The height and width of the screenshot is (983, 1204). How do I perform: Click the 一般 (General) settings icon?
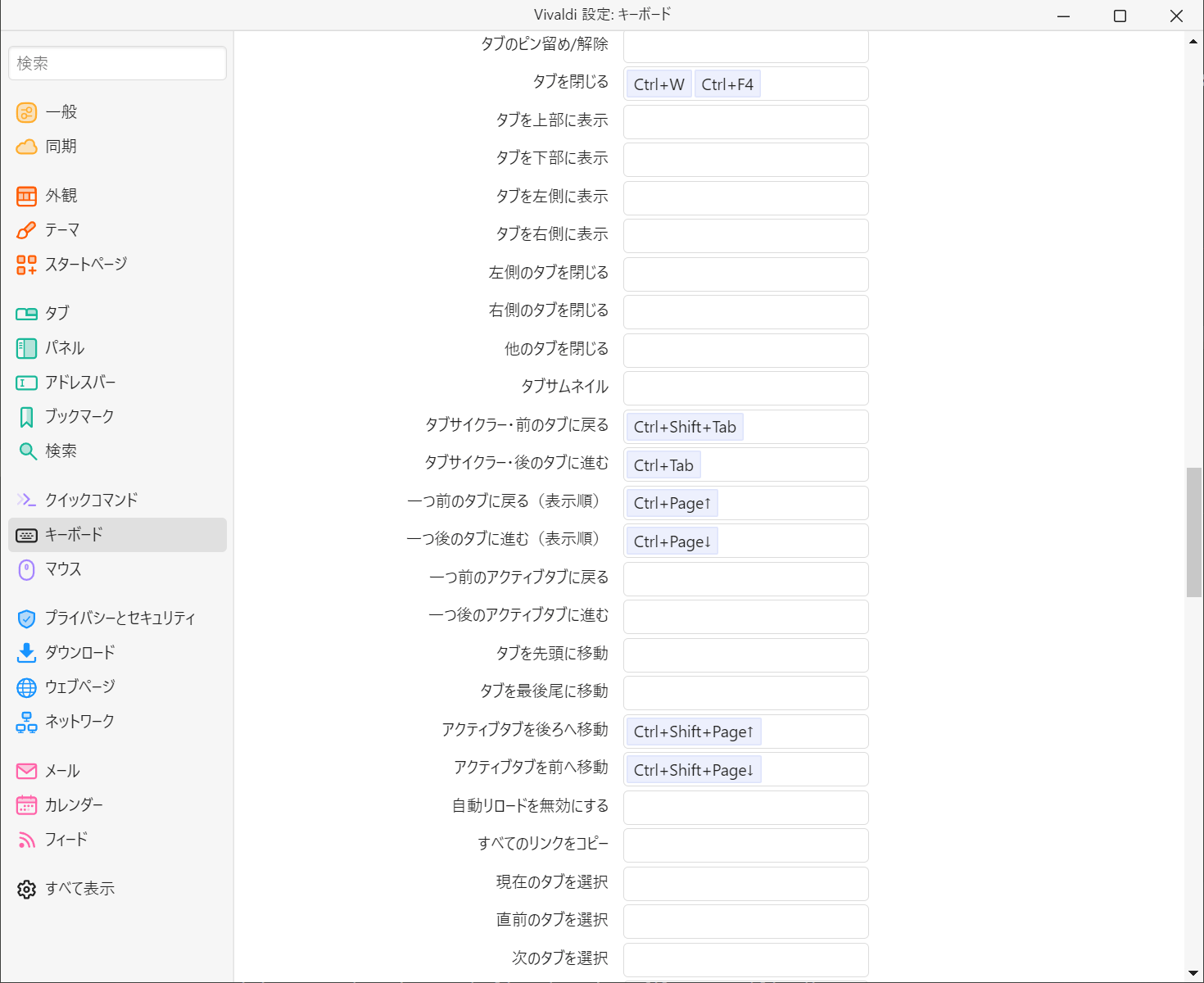(26, 112)
